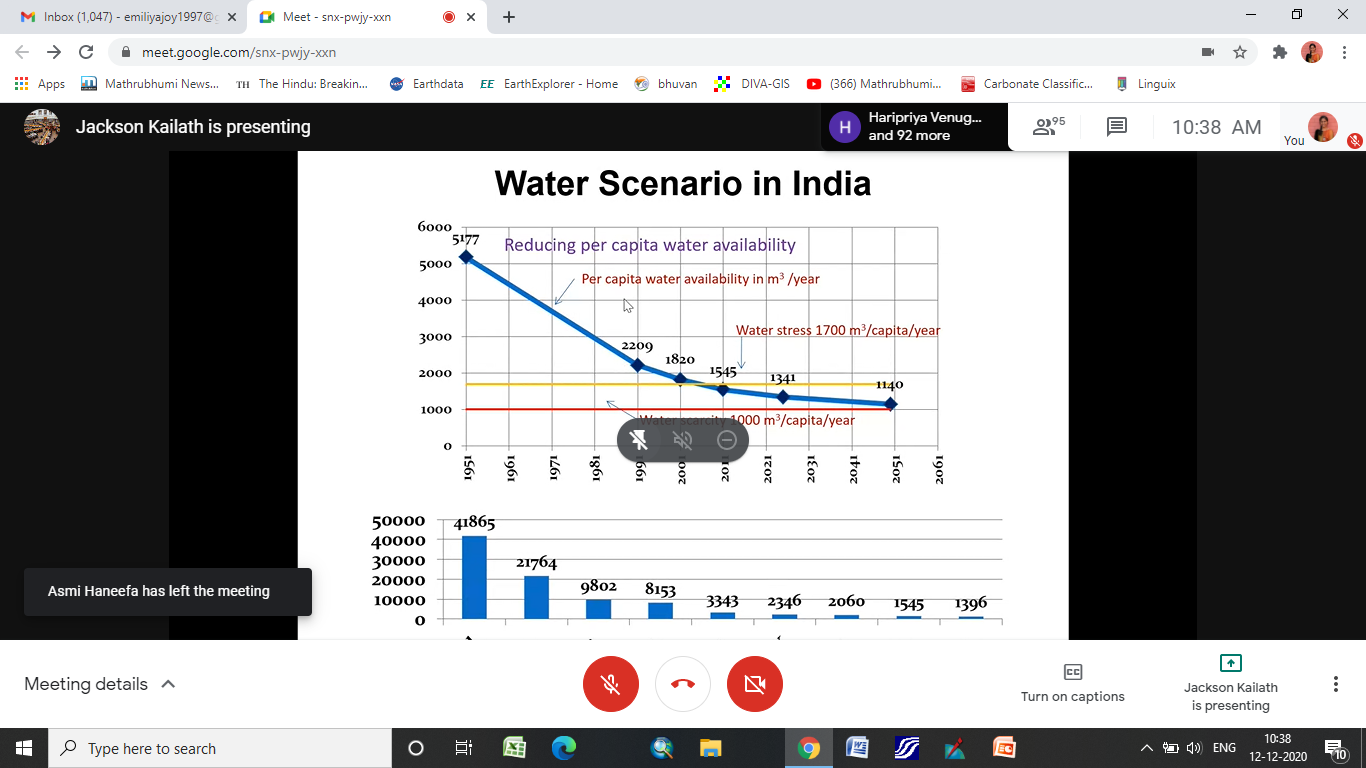Open a new browser tab
The width and height of the screenshot is (1366, 768).
[x=509, y=17]
